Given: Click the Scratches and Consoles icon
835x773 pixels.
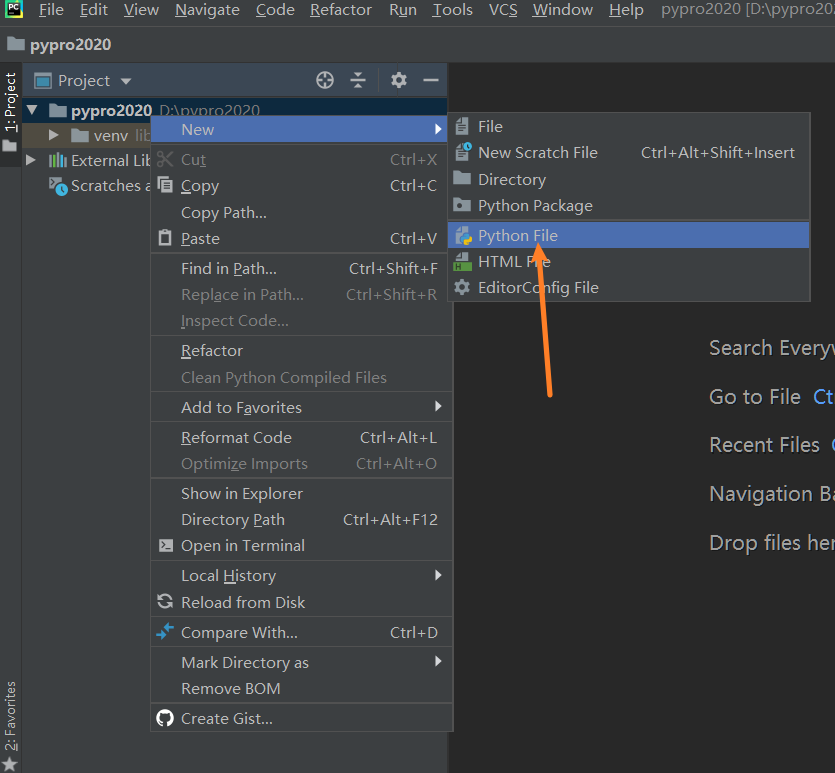Looking at the screenshot, I should tap(58, 186).
